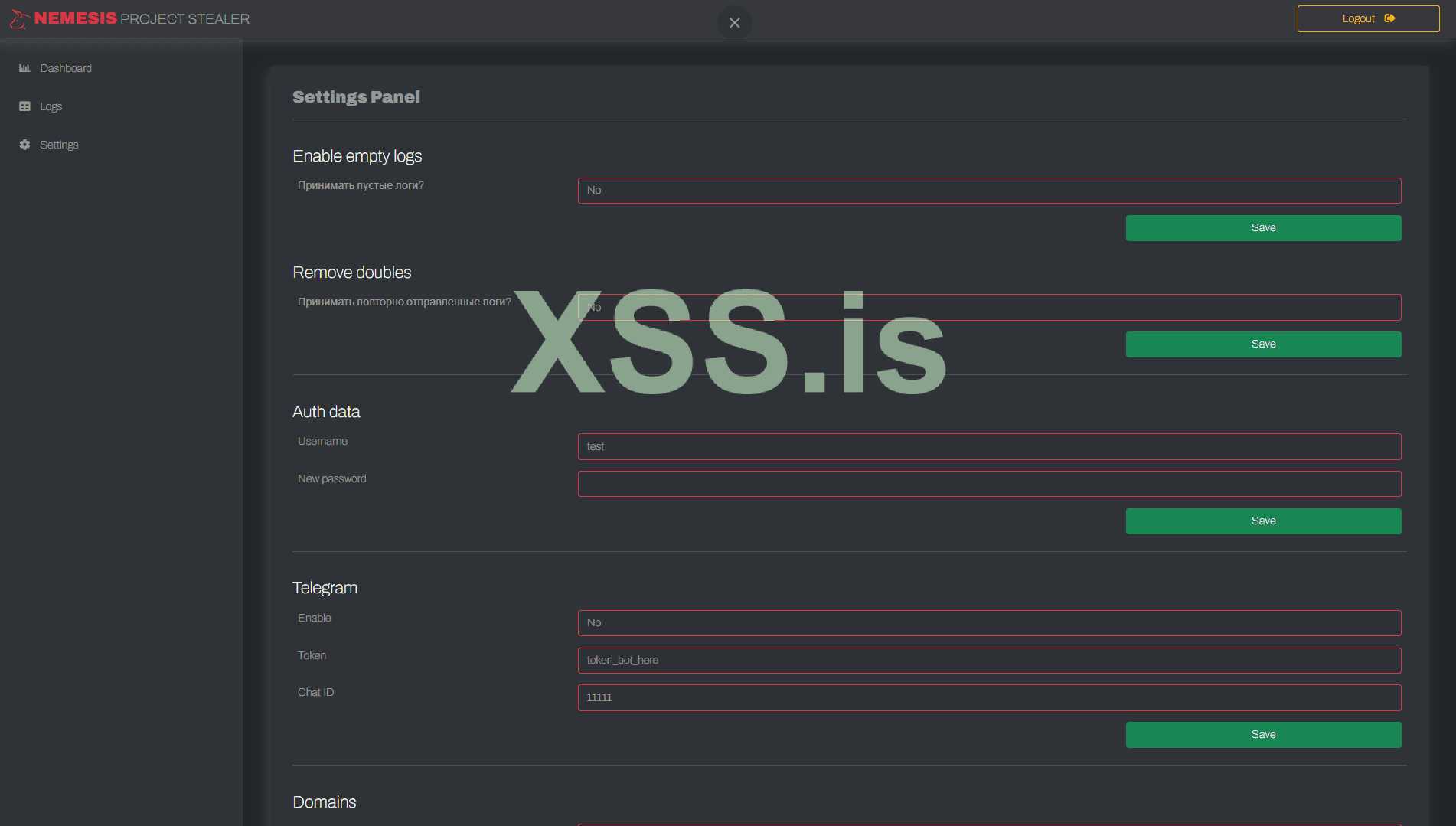Click the Enable empty logs section heading
This screenshot has width=1456, height=826.
coord(357,156)
